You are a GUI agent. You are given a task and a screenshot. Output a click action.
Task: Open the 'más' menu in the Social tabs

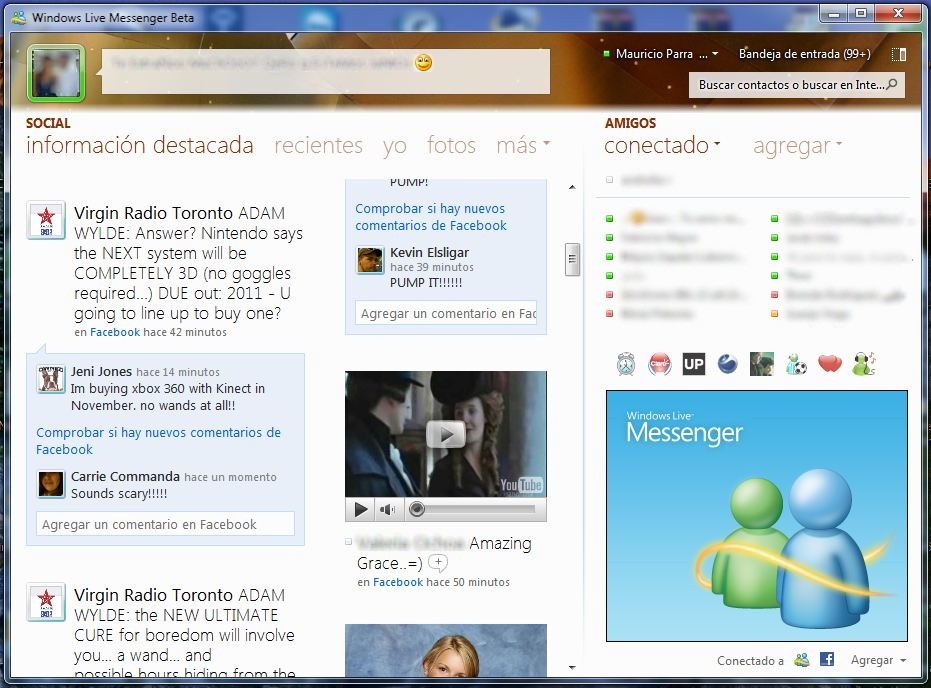point(523,146)
